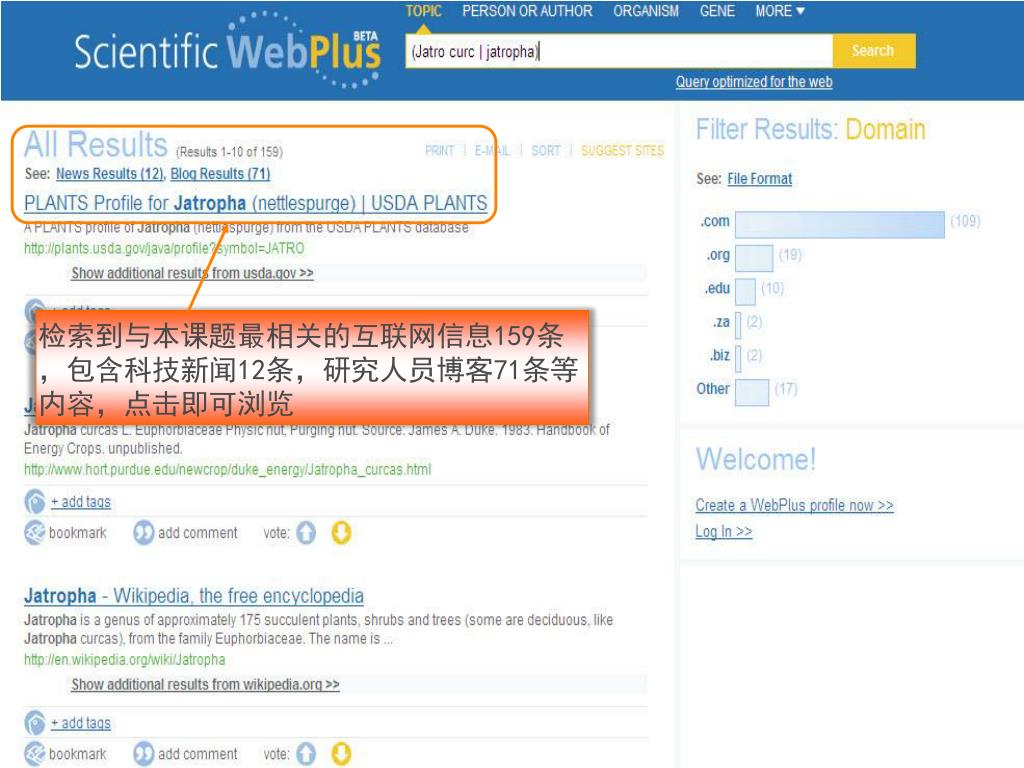Open the hort.purdue.edu URL
The height and width of the screenshot is (768, 1024).
[227, 470]
